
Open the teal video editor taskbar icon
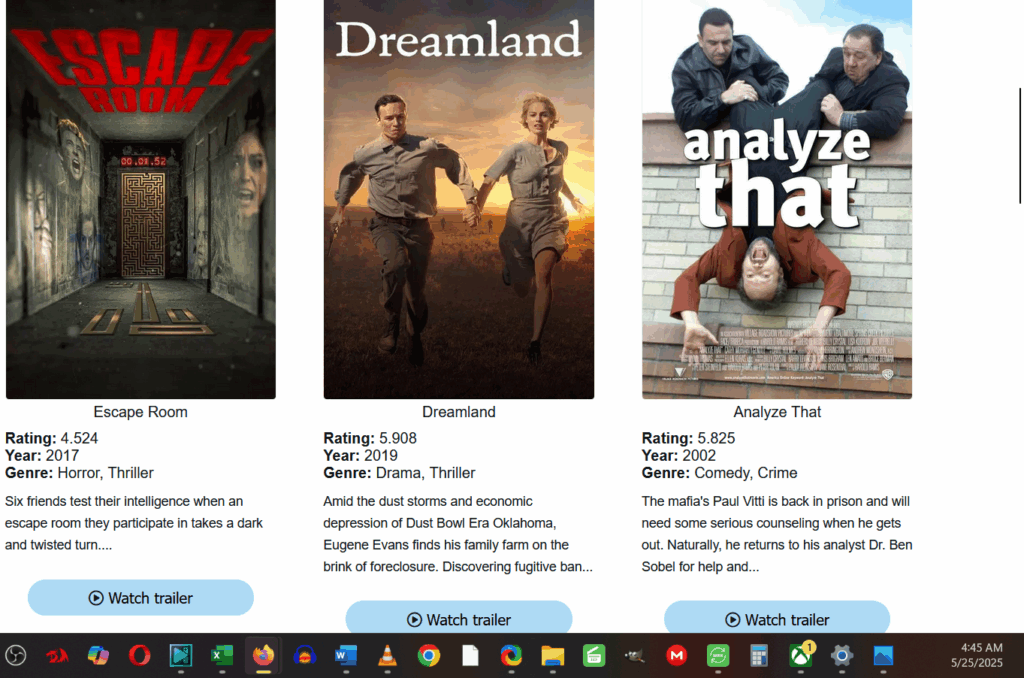[x=181, y=655]
